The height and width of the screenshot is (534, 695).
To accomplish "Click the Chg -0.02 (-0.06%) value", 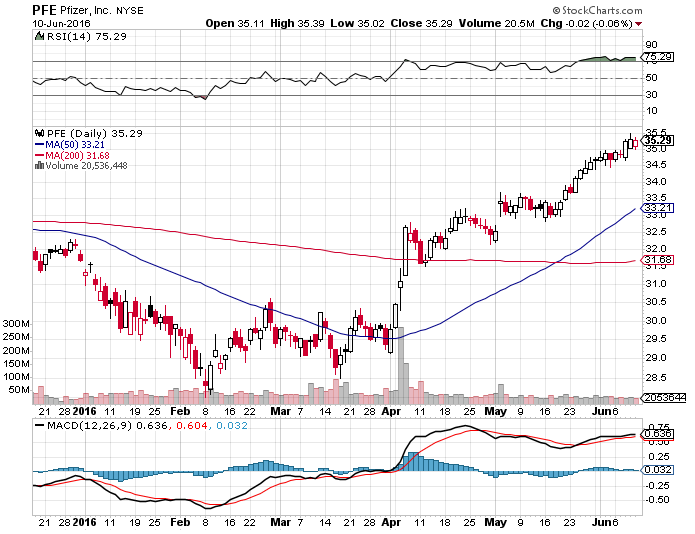I will coord(586,23).
